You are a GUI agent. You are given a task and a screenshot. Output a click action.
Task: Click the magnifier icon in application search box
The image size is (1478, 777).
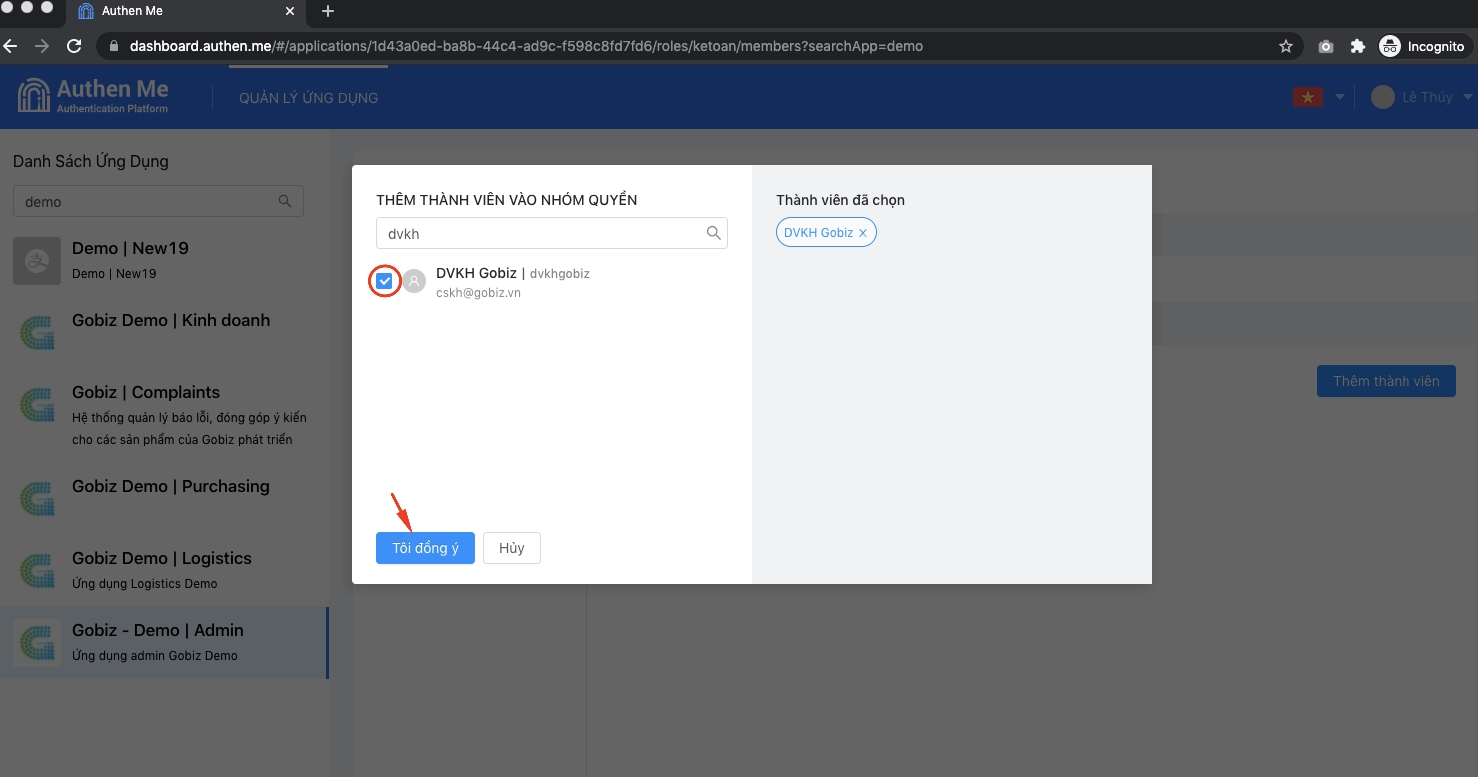pyautogui.click(x=285, y=201)
